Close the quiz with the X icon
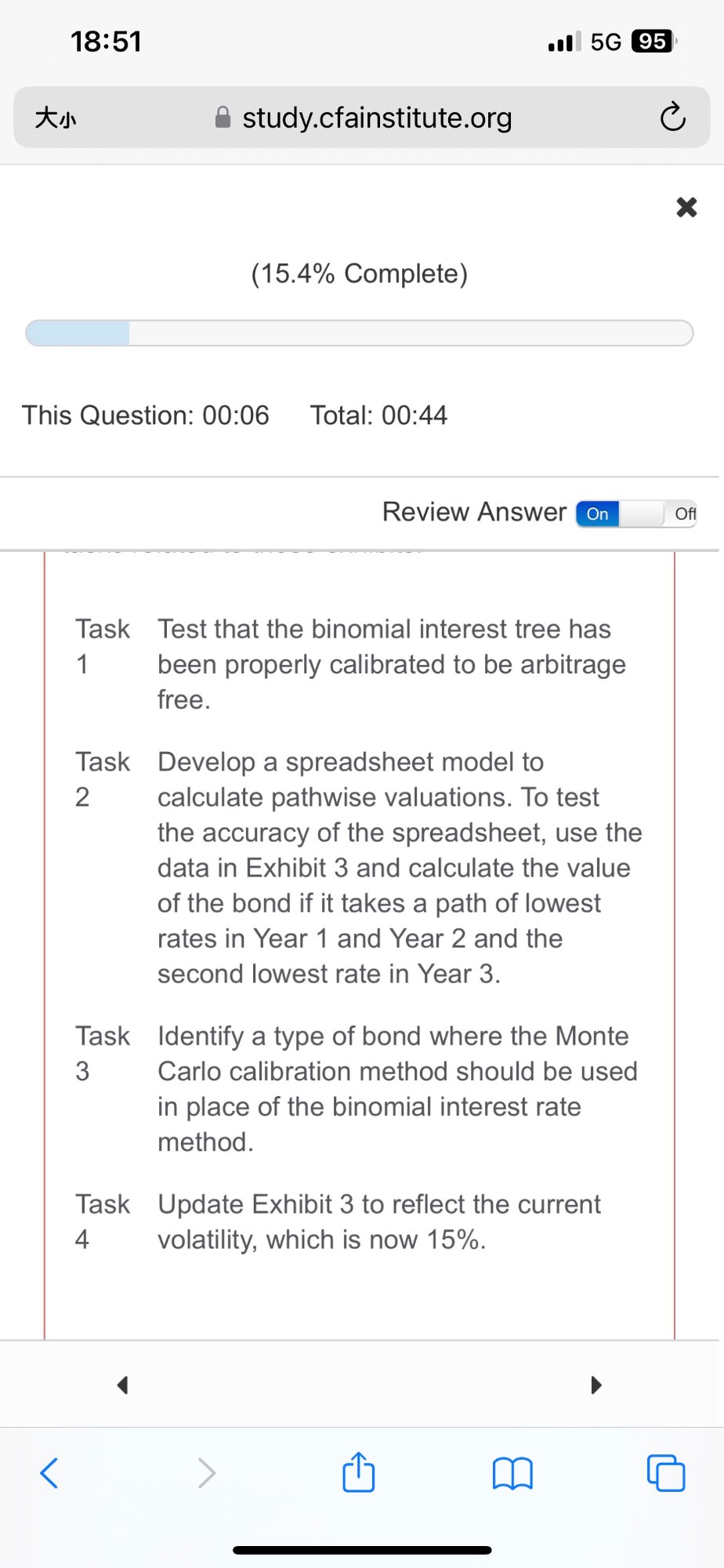Viewport: 724px width, 1568px height. click(x=686, y=207)
